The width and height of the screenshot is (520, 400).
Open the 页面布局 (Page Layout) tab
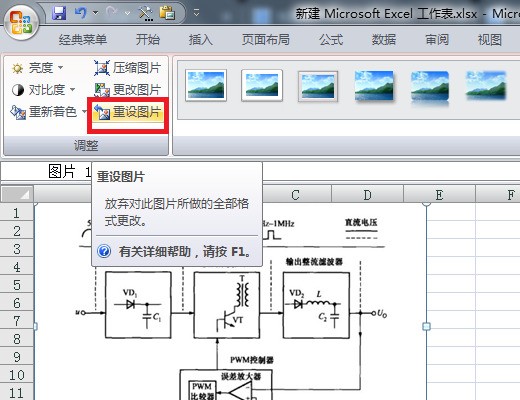coord(266,40)
